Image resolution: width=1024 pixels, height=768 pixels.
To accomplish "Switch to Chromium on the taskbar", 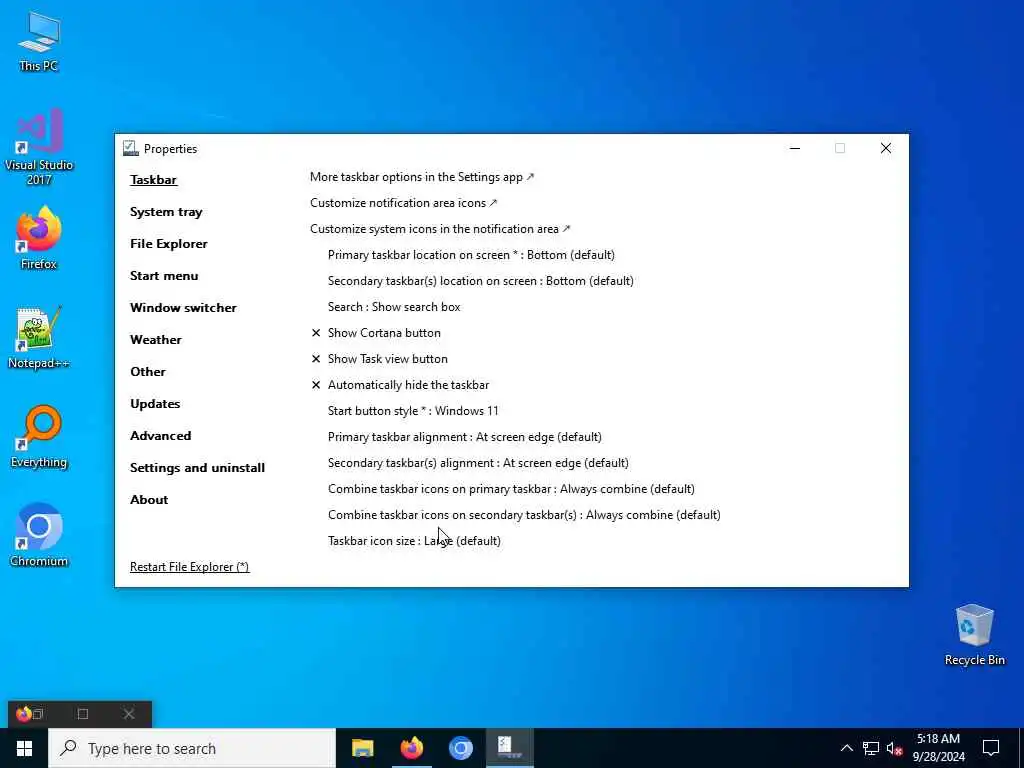I will 460,748.
